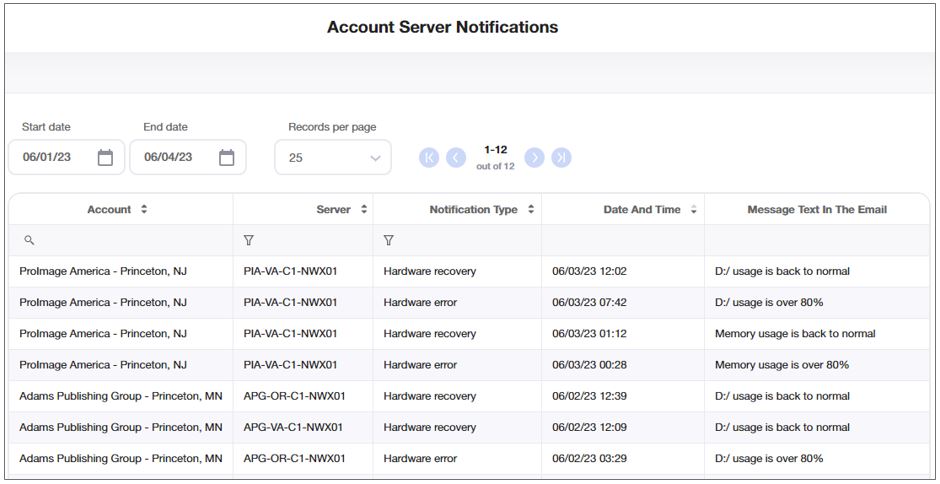Click the APG-VA-C1-NWX01 server cell

[x=293, y=428]
